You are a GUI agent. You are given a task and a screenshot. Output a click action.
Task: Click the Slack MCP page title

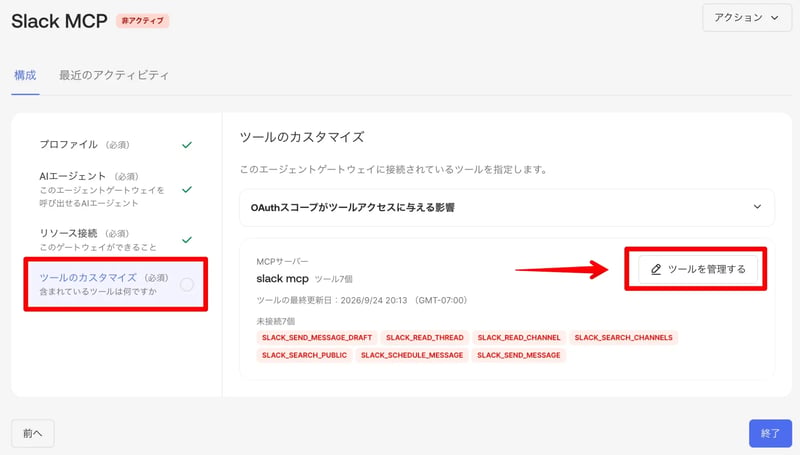click(59, 21)
